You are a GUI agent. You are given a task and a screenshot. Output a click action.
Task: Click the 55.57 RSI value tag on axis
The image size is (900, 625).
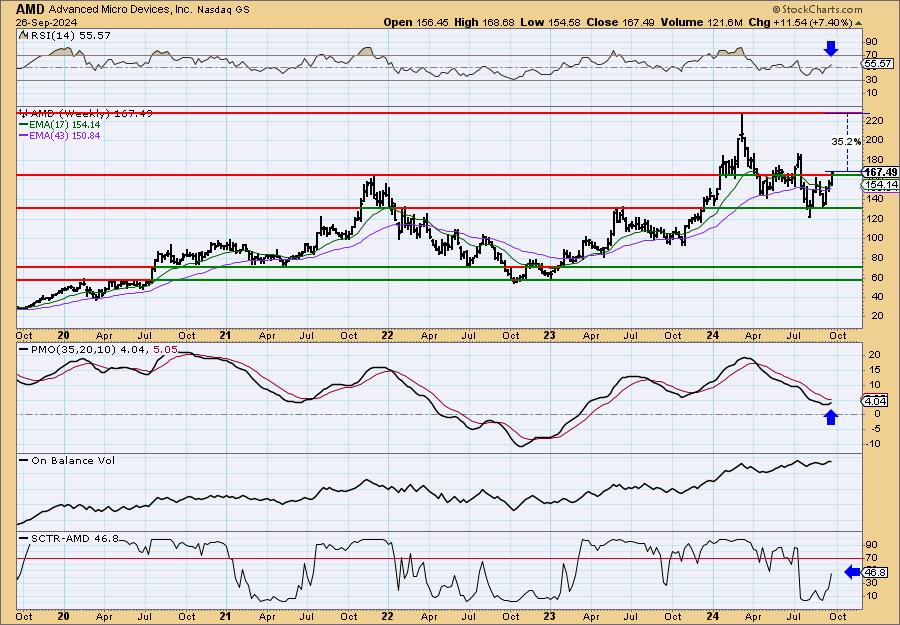[878, 64]
